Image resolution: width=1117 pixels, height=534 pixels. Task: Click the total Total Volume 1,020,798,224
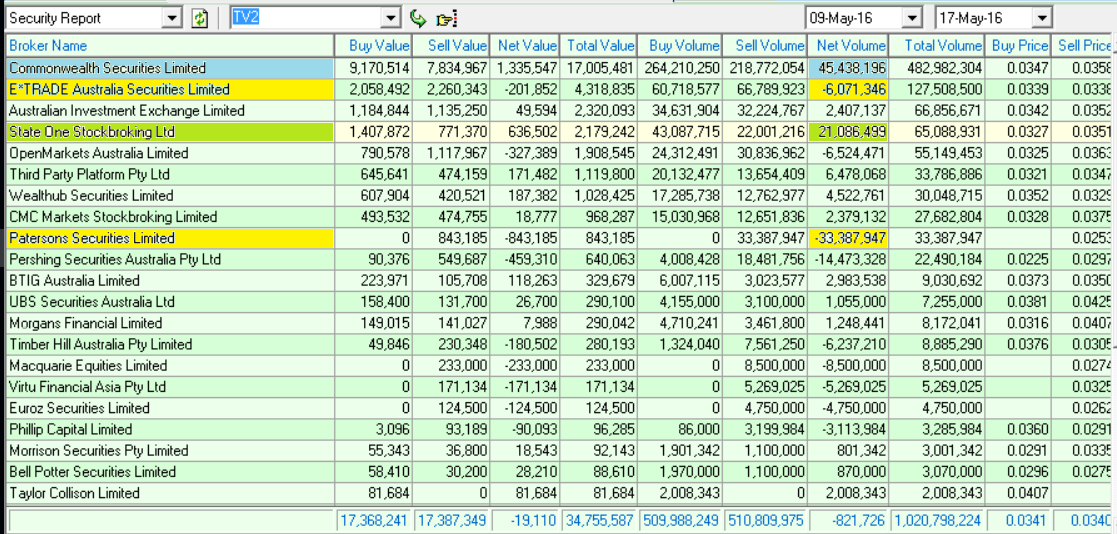pyautogui.click(x=938, y=521)
